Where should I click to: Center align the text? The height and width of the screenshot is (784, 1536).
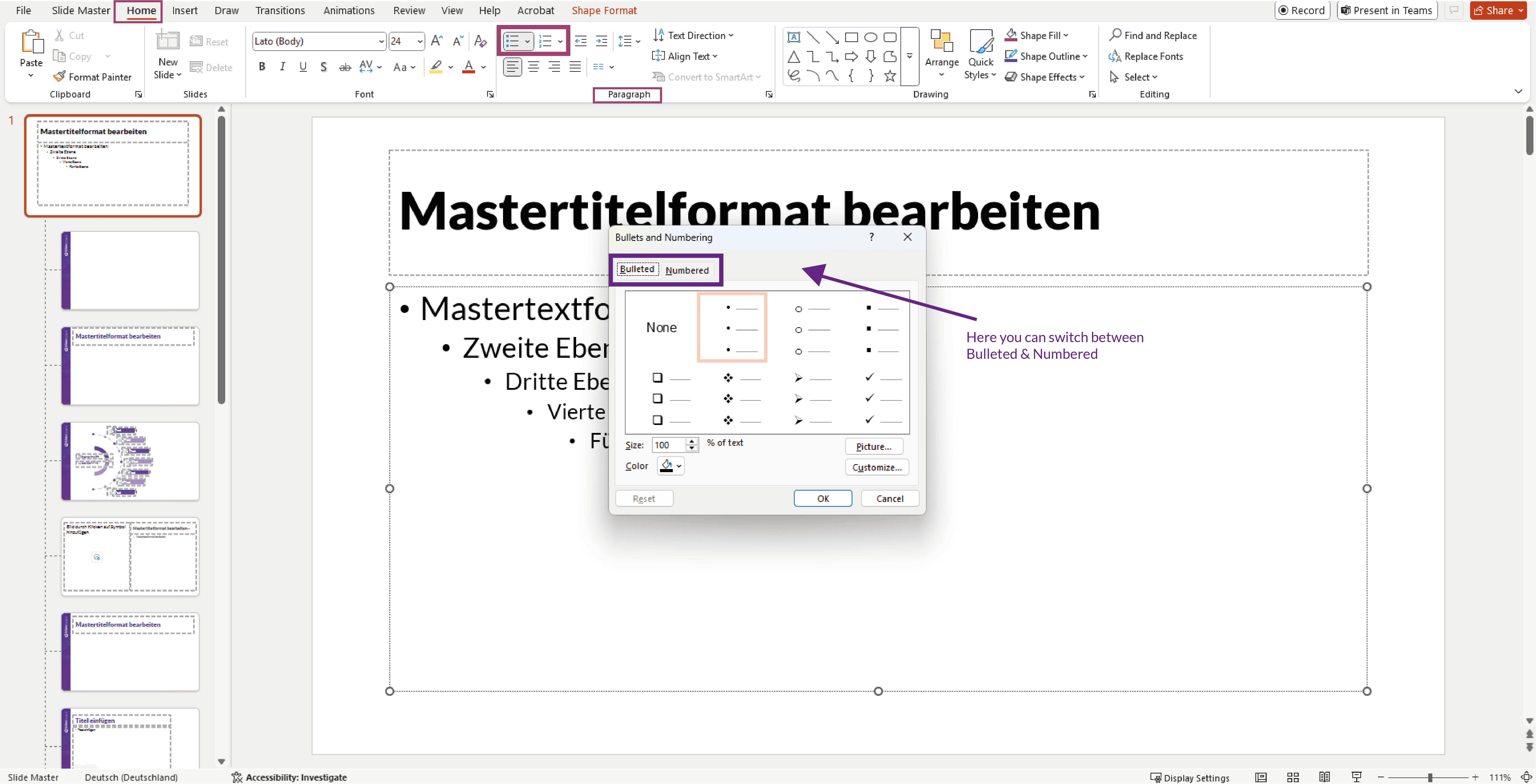[533, 67]
